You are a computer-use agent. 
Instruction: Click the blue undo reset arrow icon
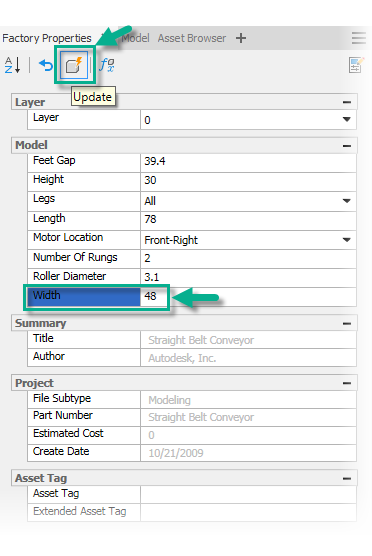46,65
